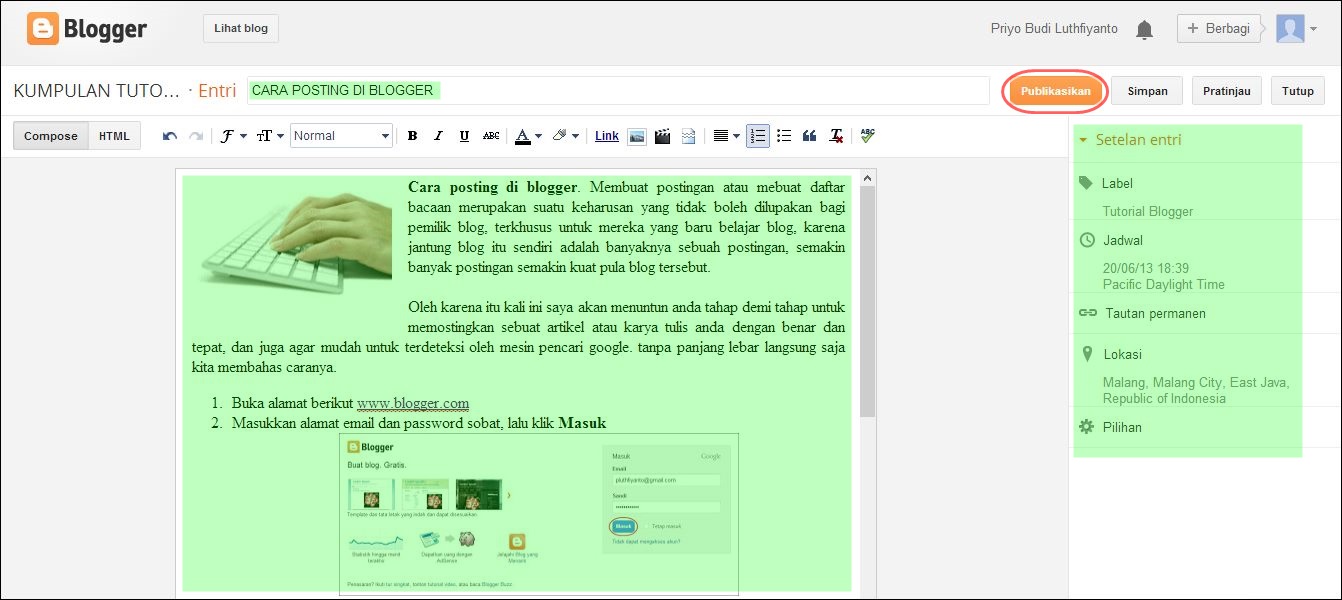Collapse the Setelan entri section
This screenshot has height=600, width=1342.
click(x=1085, y=140)
